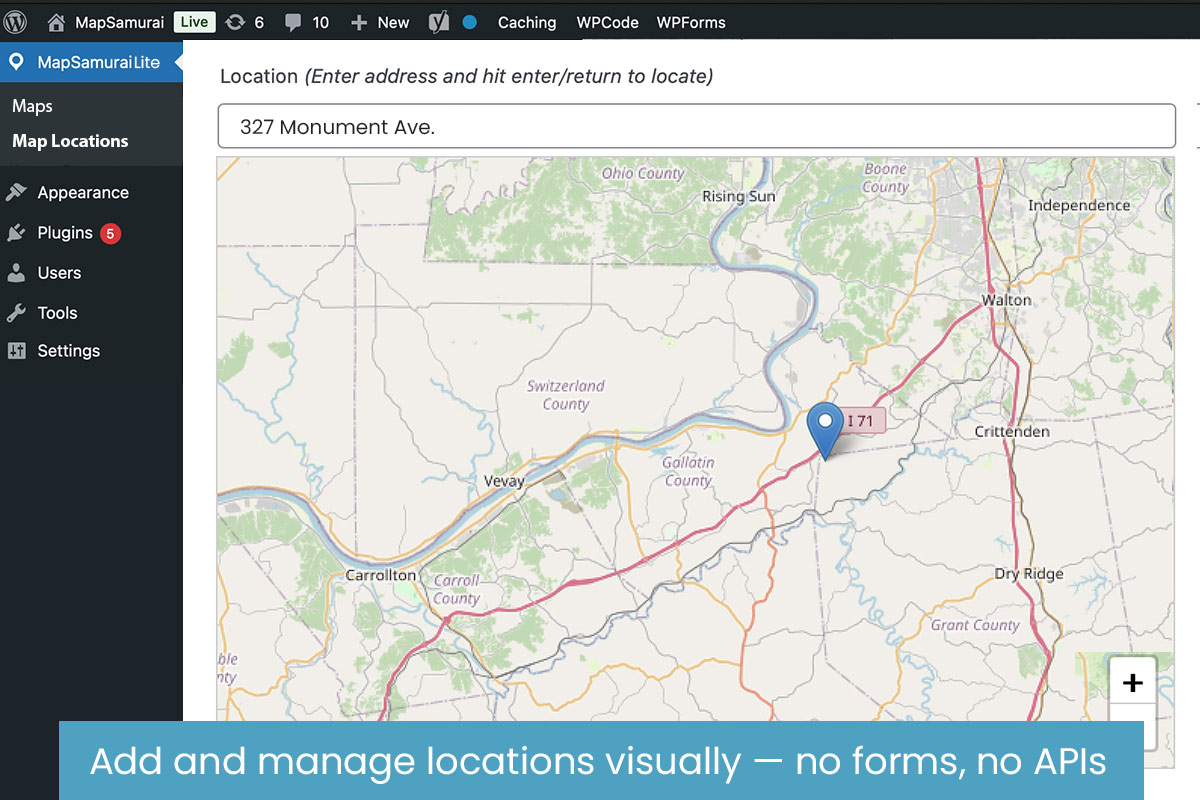Click the Tools wrench icon
1200x800 pixels.
click(16, 313)
